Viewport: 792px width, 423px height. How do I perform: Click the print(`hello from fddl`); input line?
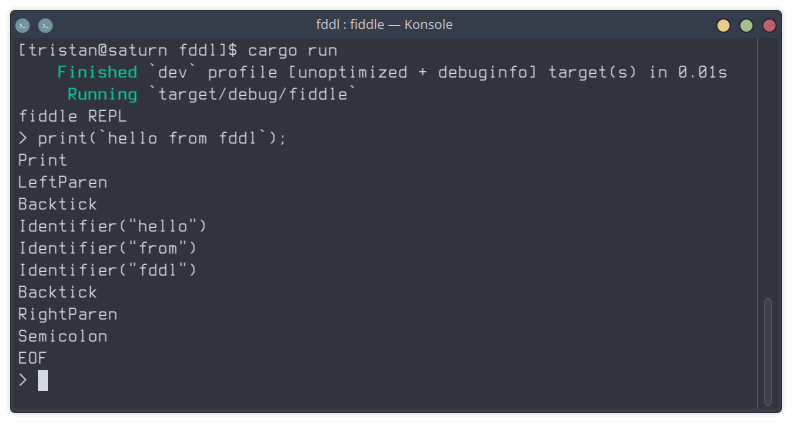click(x=162, y=138)
